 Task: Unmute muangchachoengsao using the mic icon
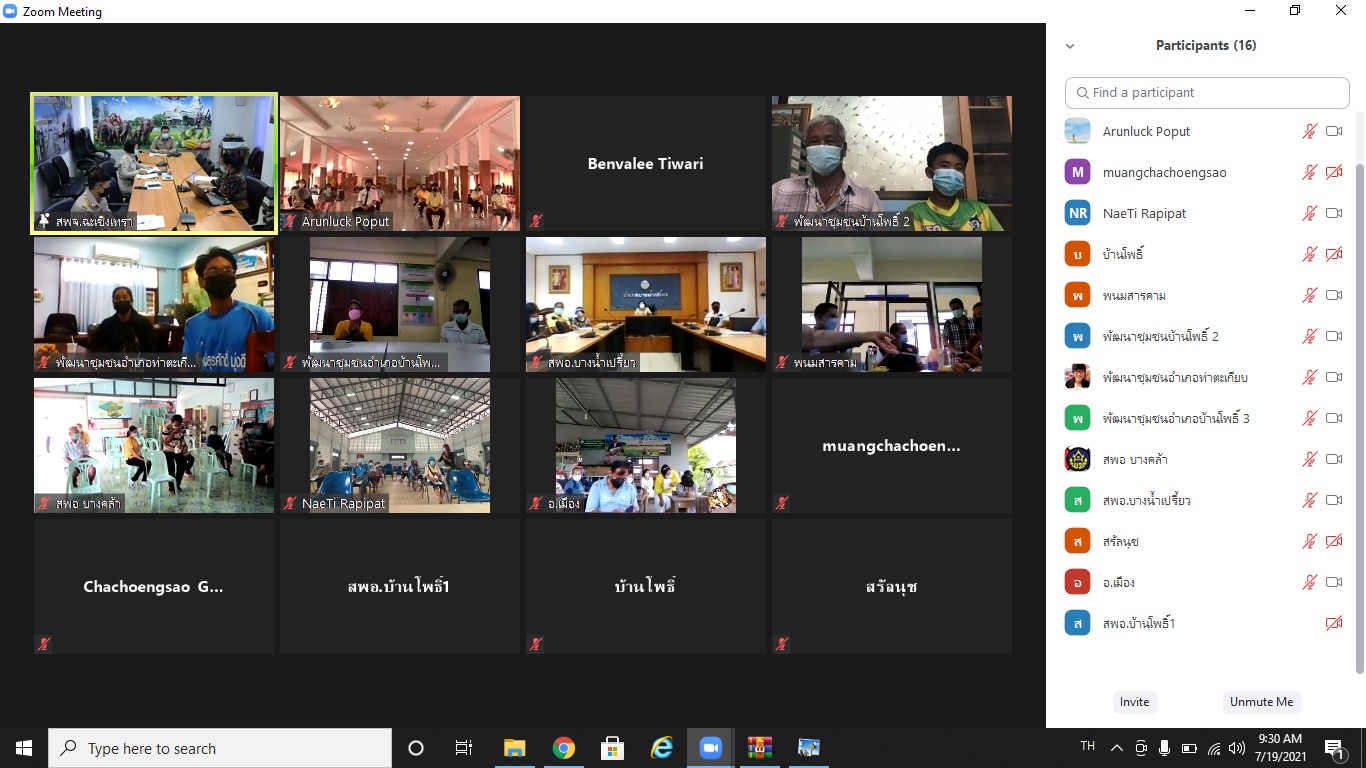point(1309,172)
